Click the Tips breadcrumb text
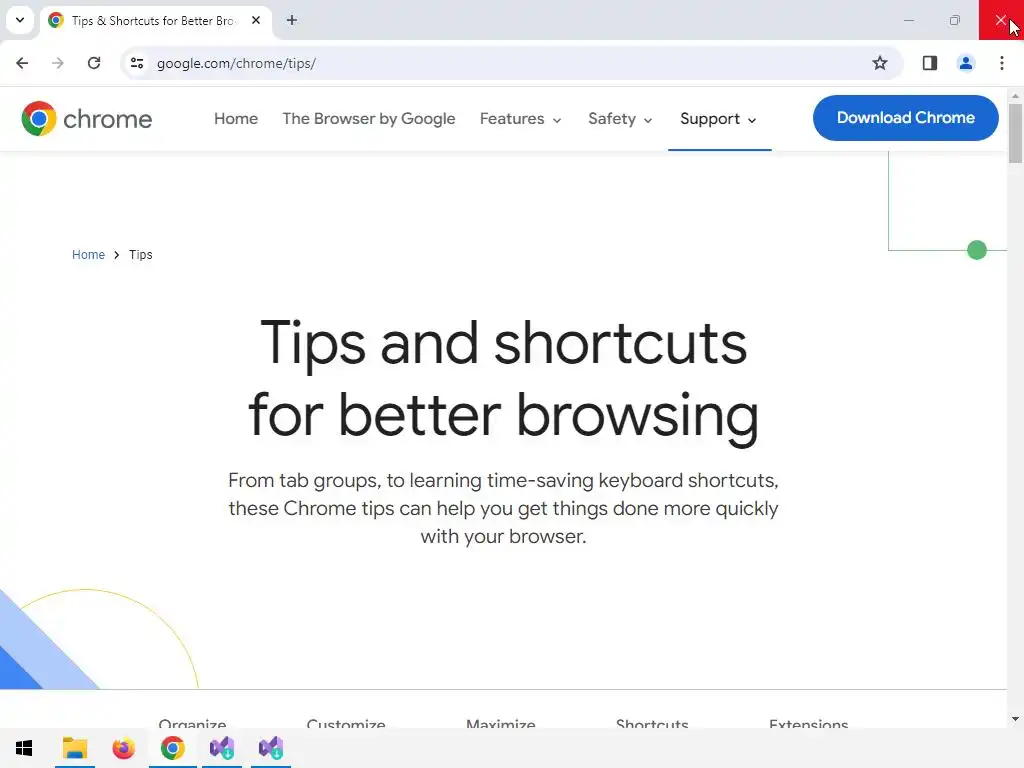The height and width of the screenshot is (768, 1024). 140,255
